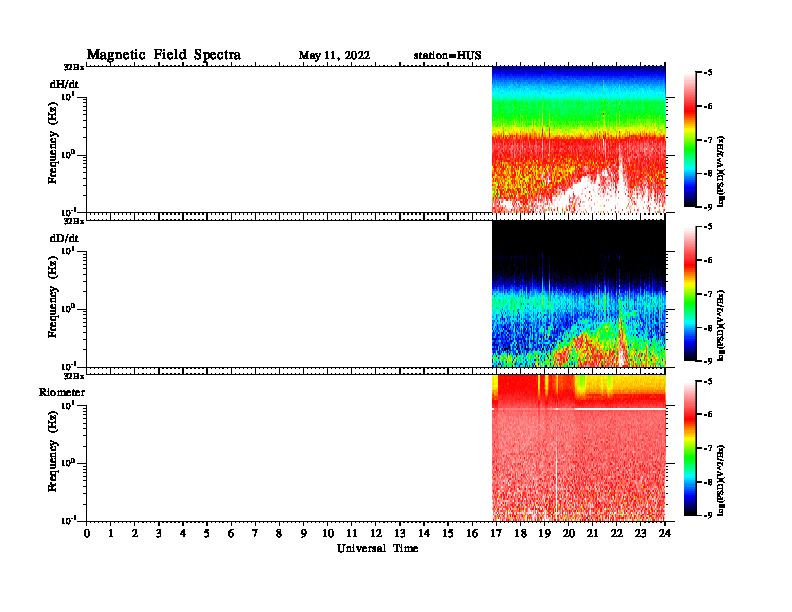This screenshot has width=792, height=612.
Task: Click hour 18 on the Universal Time axis
Action: pos(520,534)
